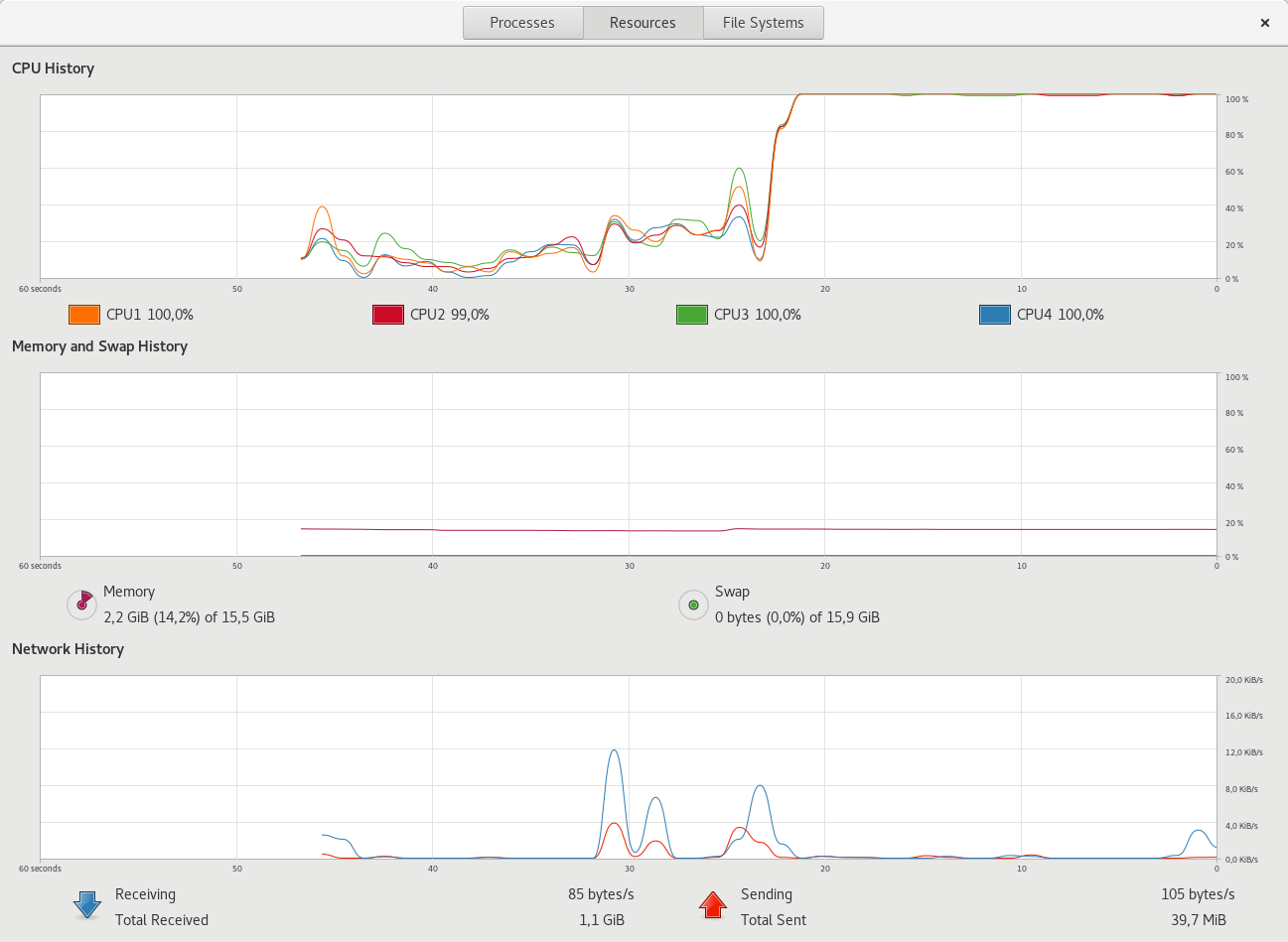Screen dimensions: 1288x942
Task: Click the Receiving label
Action: (x=145, y=894)
